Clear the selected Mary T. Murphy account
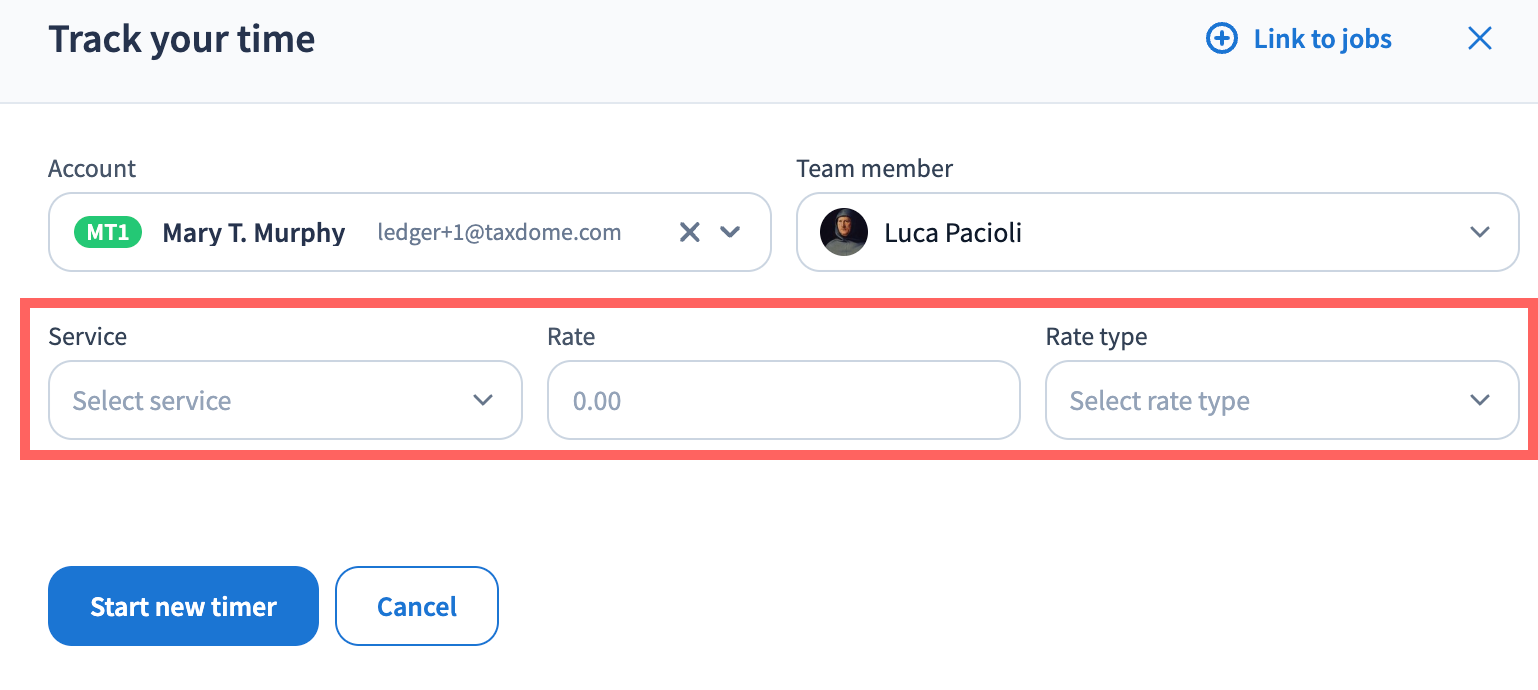This screenshot has width=1538, height=690. [689, 232]
